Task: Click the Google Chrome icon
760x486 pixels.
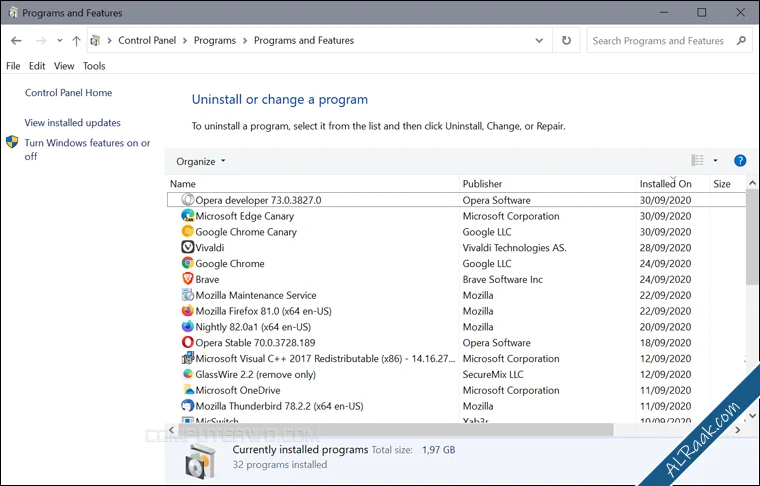Action: click(188, 263)
